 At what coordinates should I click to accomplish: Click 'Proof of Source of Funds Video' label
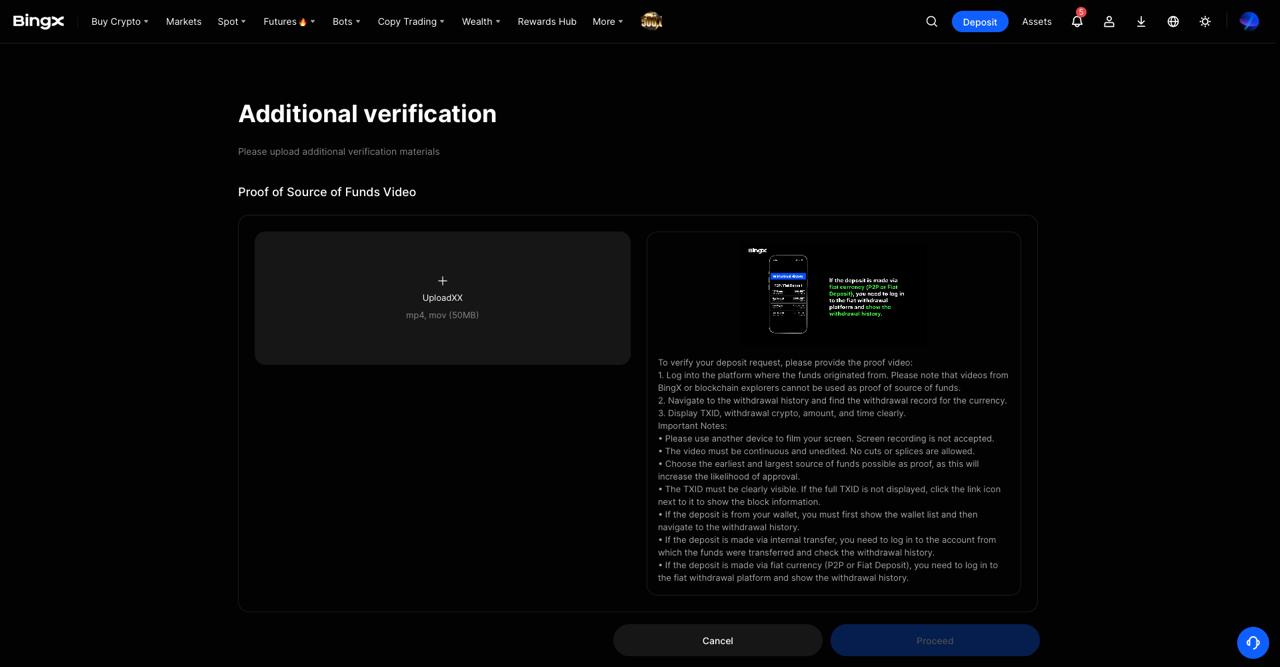pos(327,192)
